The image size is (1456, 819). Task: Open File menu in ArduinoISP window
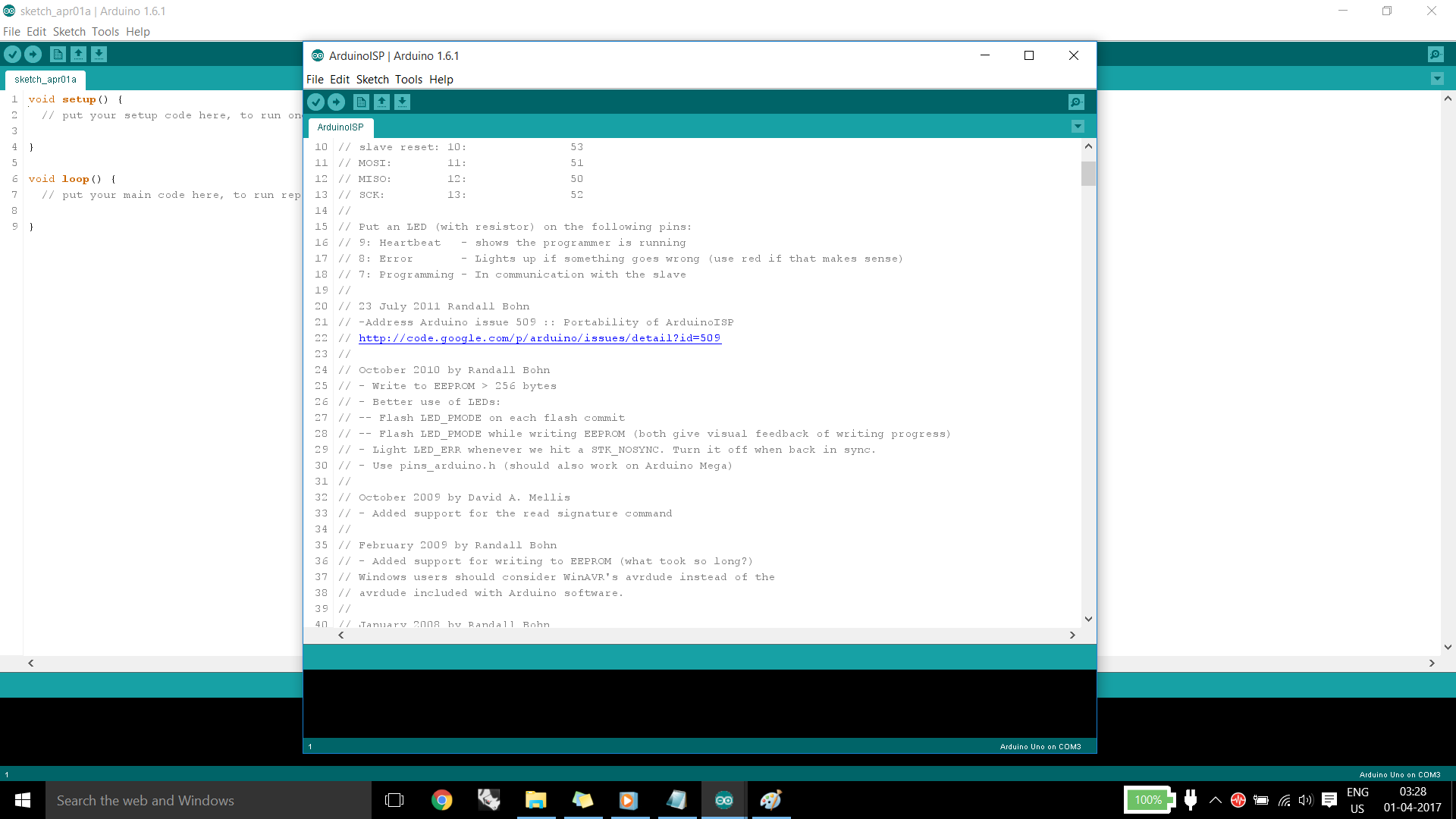[315, 80]
